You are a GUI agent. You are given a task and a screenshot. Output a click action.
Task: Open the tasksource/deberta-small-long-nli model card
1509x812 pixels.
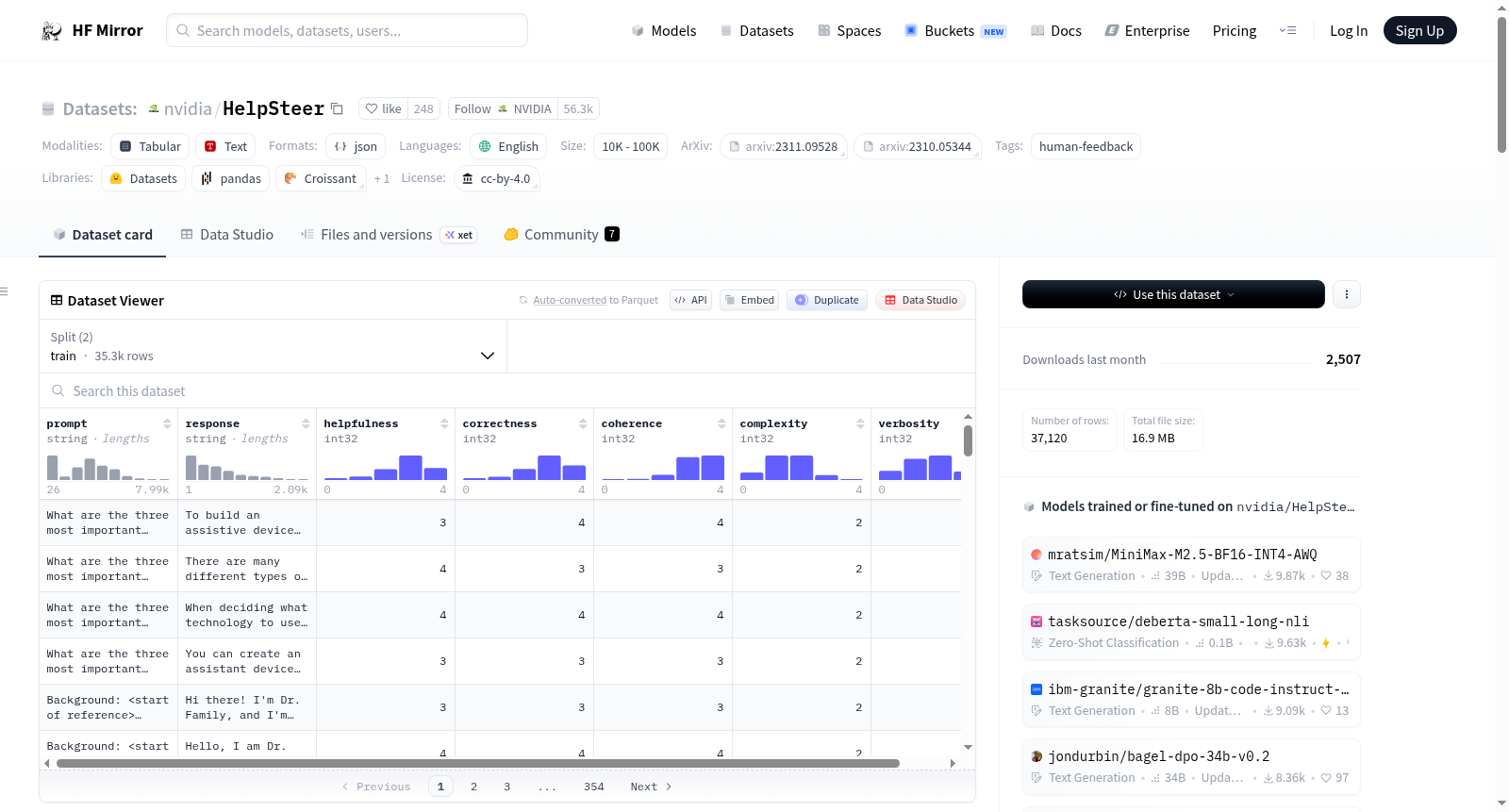1191,632
